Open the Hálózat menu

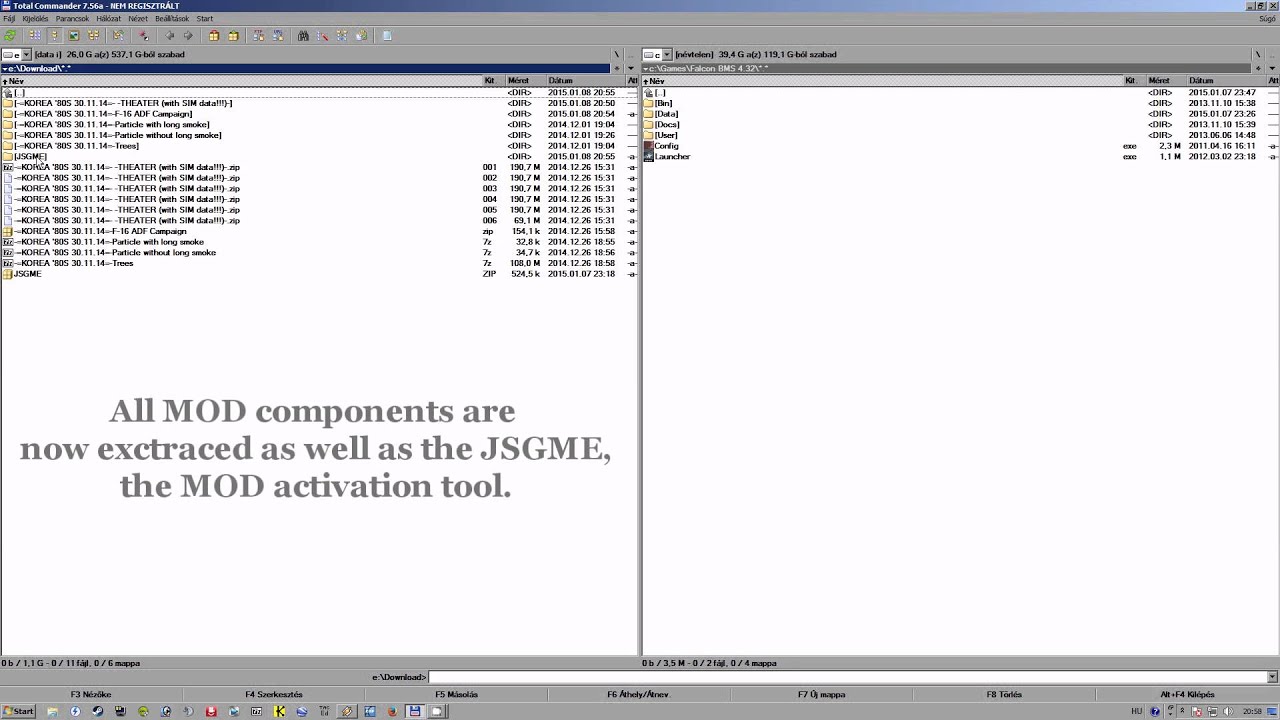coord(108,18)
